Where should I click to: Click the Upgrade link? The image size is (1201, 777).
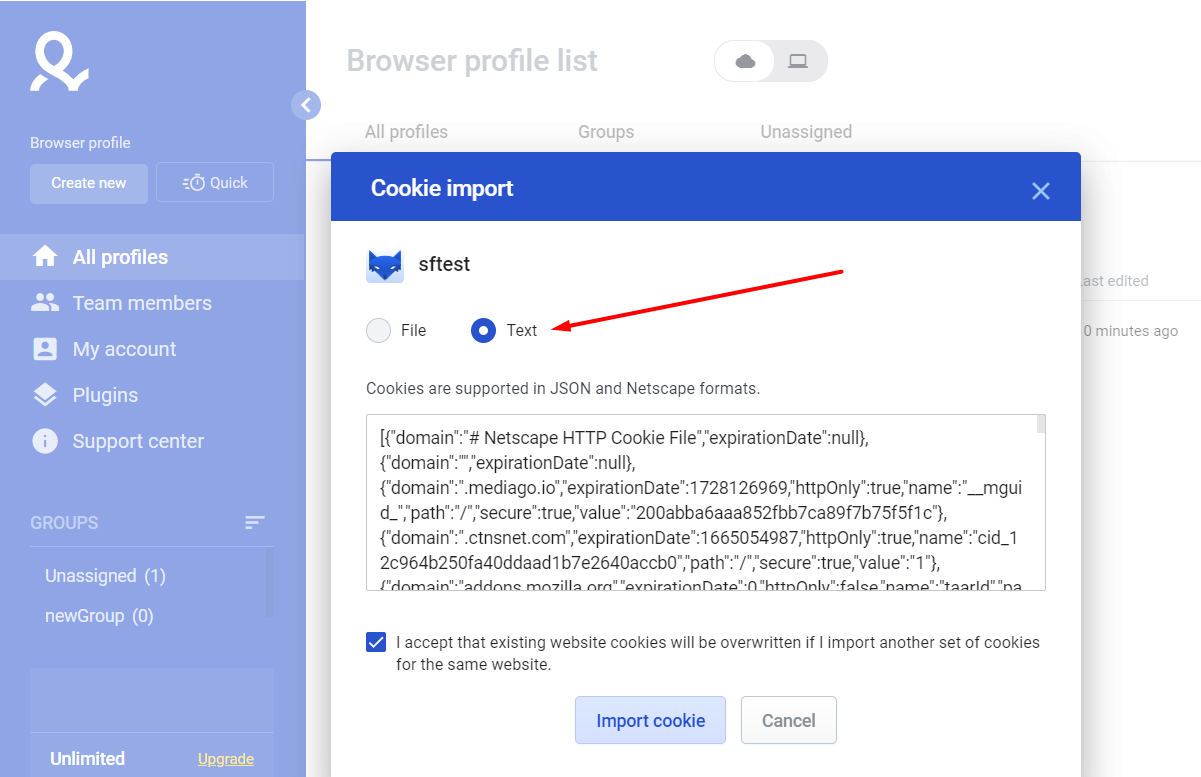226,759
